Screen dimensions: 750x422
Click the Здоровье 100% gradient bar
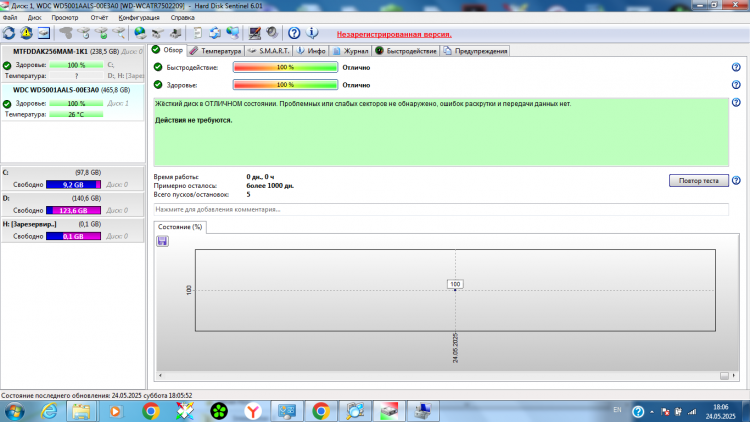[x=285, y=85]
